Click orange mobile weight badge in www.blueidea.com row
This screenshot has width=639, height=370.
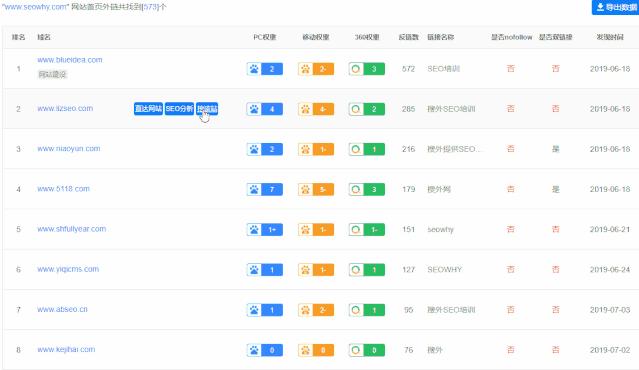pyautogui.click(x=316, y=69)
